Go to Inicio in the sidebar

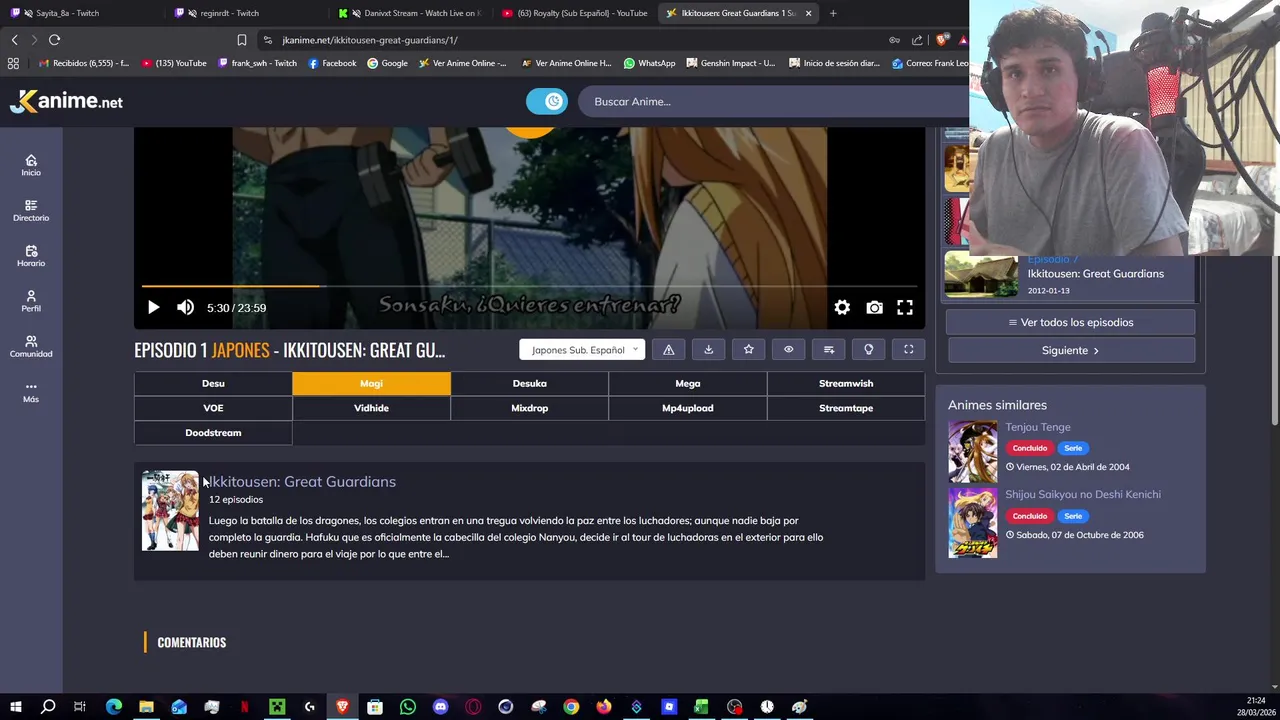(31, 165)
